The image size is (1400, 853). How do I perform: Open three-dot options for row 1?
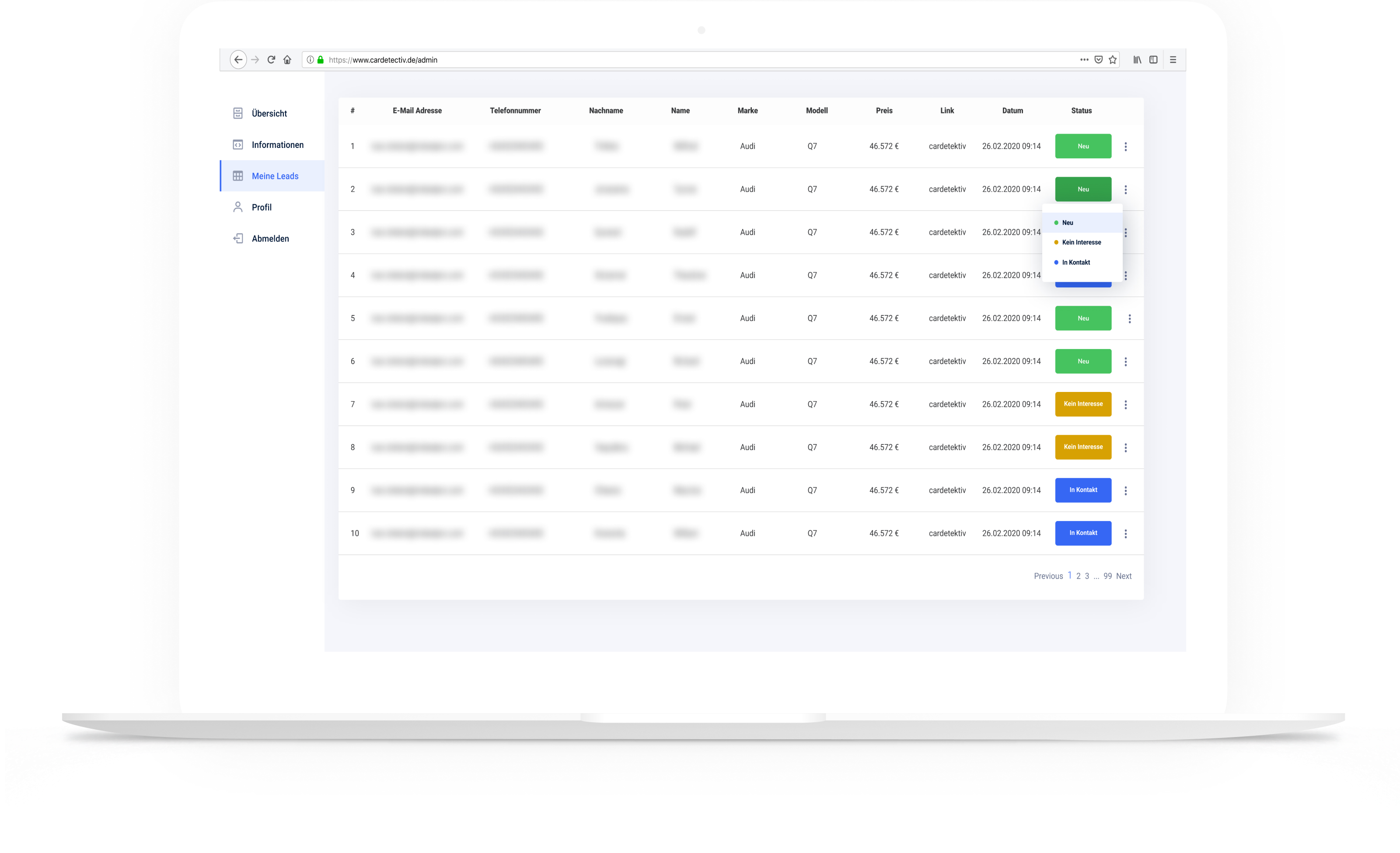(x=1126, y=147)
